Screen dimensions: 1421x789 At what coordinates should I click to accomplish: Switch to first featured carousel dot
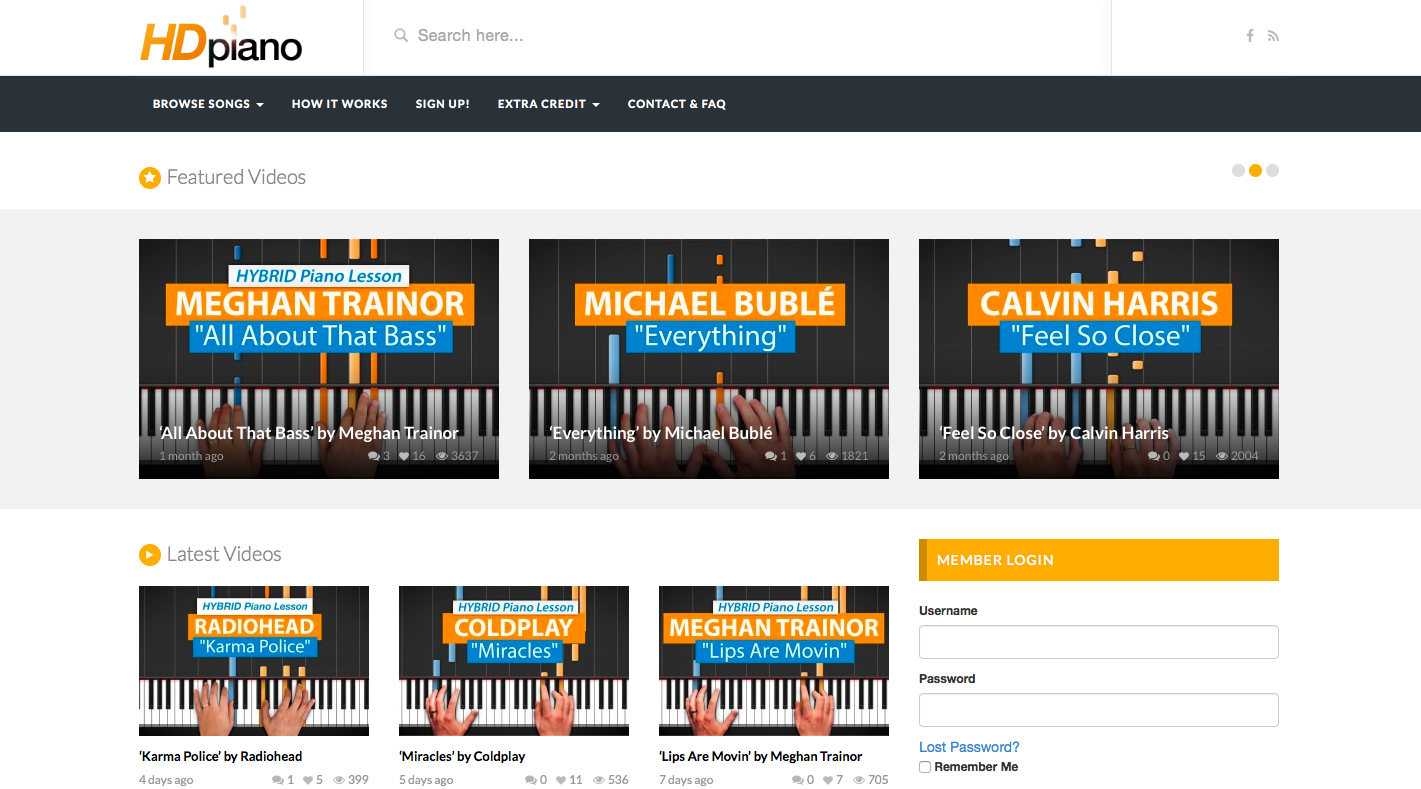1238,171
